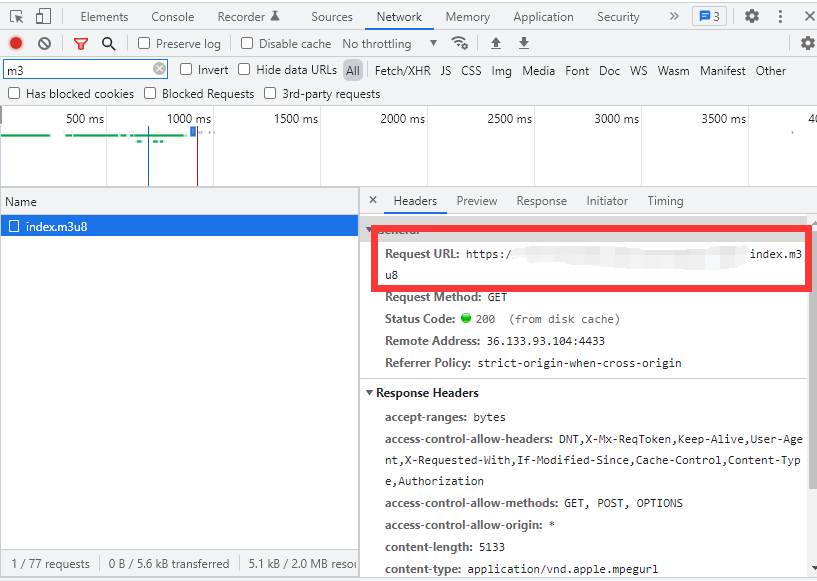Close the request details pane
The width and height of the screenshot is (817, 581).
coord(373,200)
